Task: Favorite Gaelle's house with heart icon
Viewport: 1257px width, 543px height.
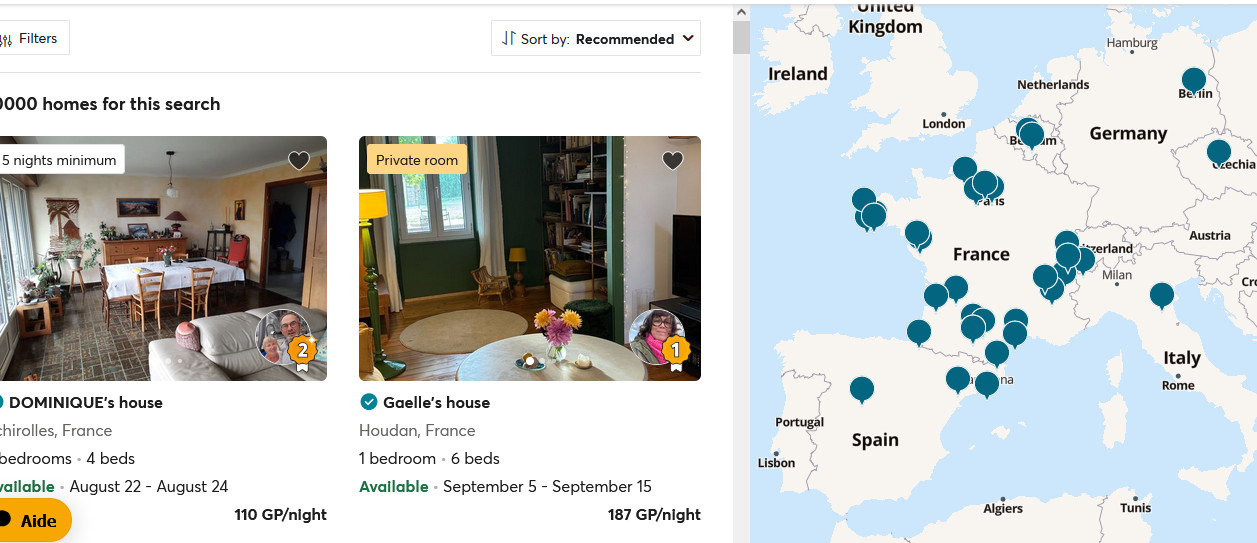Action: point(673,160)
